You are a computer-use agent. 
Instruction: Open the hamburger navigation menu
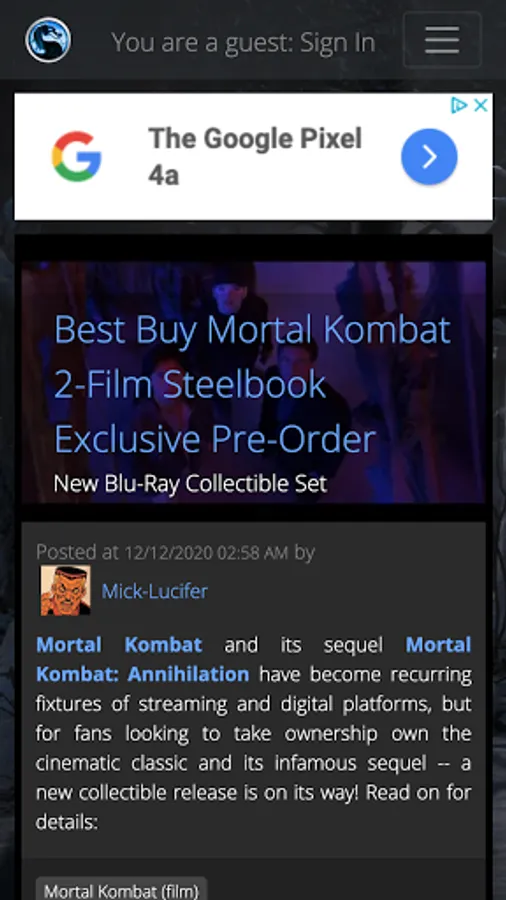coord(442,40)
